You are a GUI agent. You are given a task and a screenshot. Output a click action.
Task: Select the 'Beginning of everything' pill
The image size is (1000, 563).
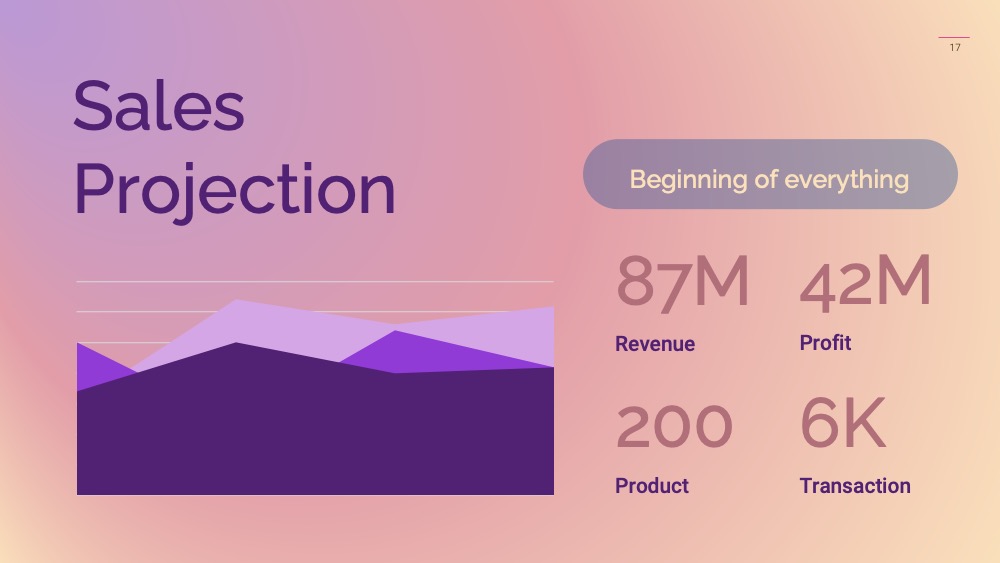(x=770, y=174)
